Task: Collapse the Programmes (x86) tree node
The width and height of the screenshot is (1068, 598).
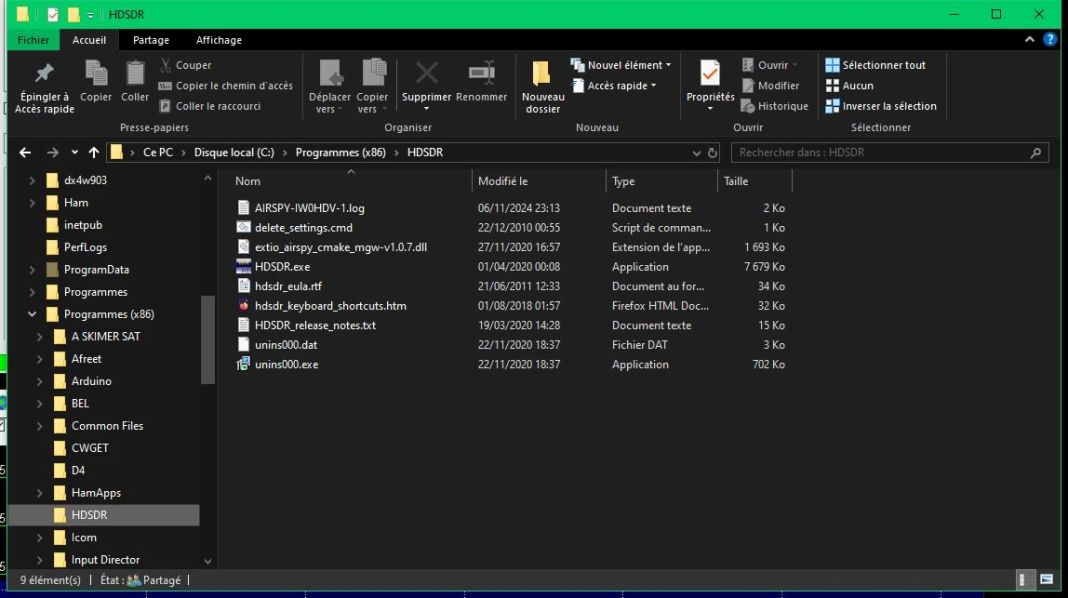Action: 31,314
